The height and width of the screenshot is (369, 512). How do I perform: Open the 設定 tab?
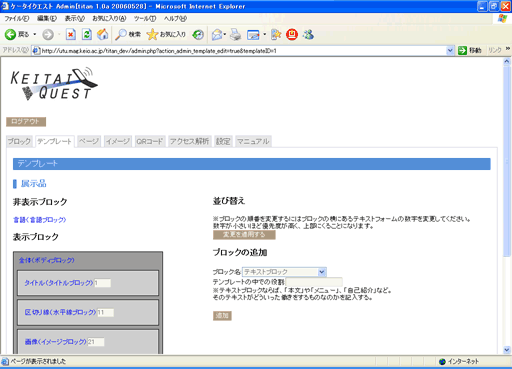click(x=223, y=141)
